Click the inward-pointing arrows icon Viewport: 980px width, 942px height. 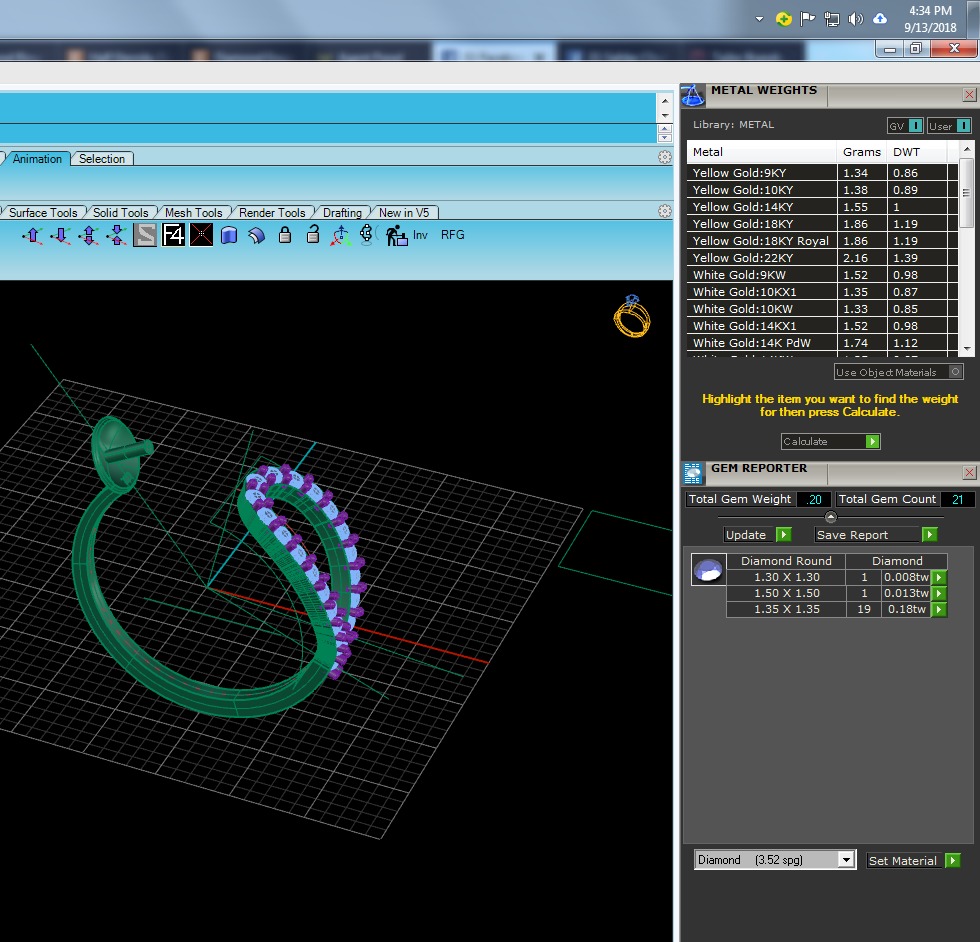(x=117, y=236)
